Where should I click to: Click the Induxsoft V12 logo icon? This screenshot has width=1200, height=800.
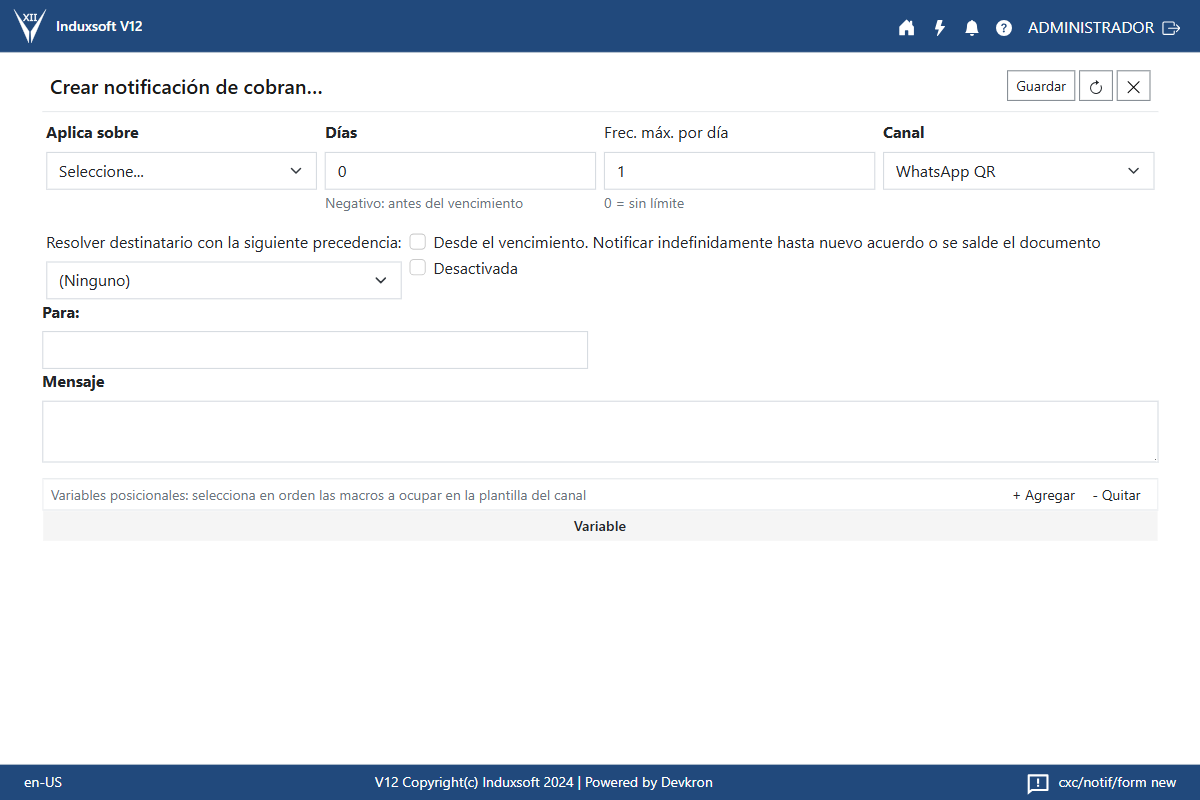[x=30, y=26]
